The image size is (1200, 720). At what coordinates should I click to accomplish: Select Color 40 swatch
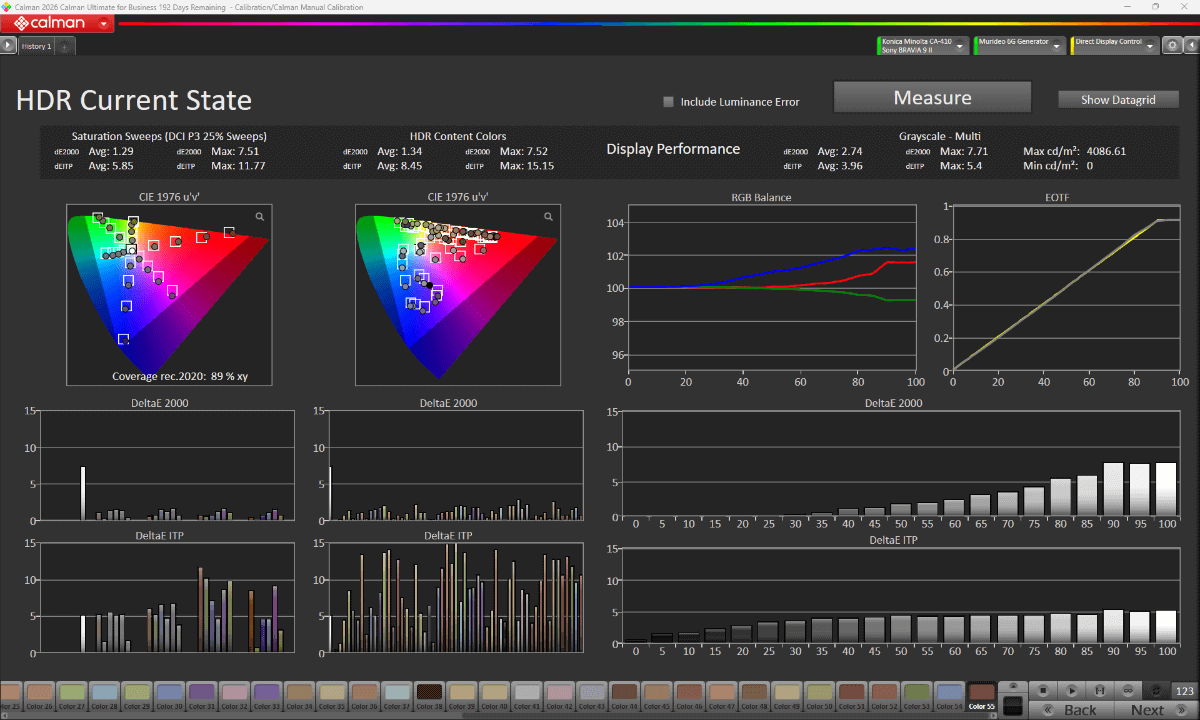pyautogui.click(x=494, y=695)
